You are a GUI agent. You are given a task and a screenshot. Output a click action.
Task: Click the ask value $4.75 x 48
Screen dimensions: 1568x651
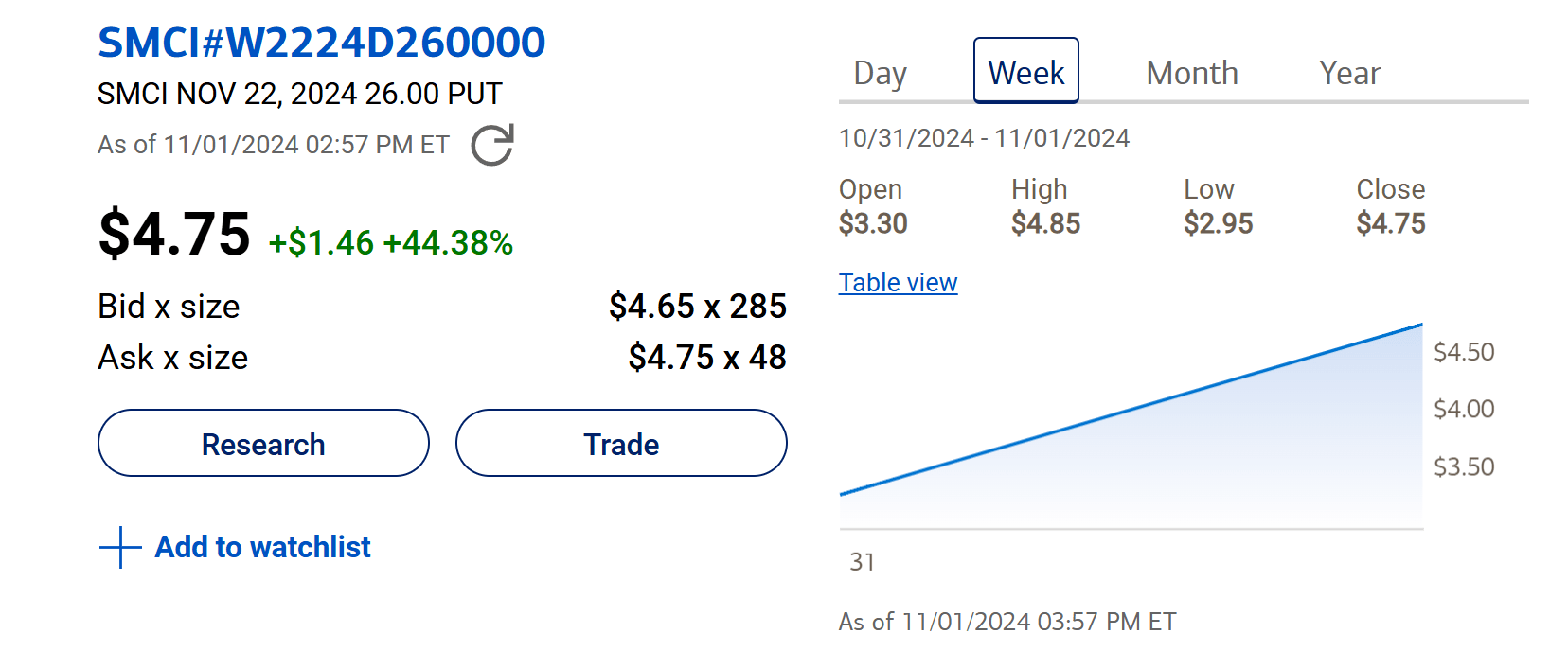click(x=706, y=358)
